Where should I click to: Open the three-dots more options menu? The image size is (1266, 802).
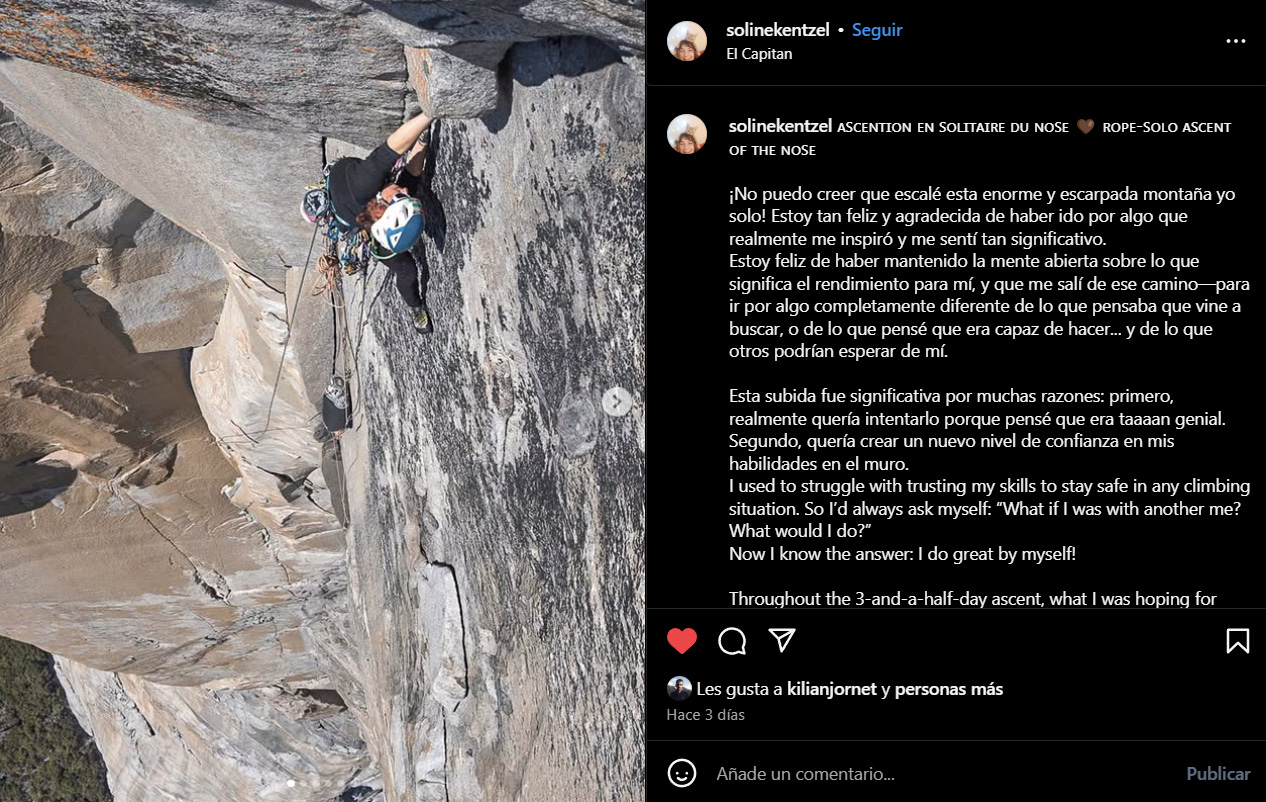click(1236, 42)
